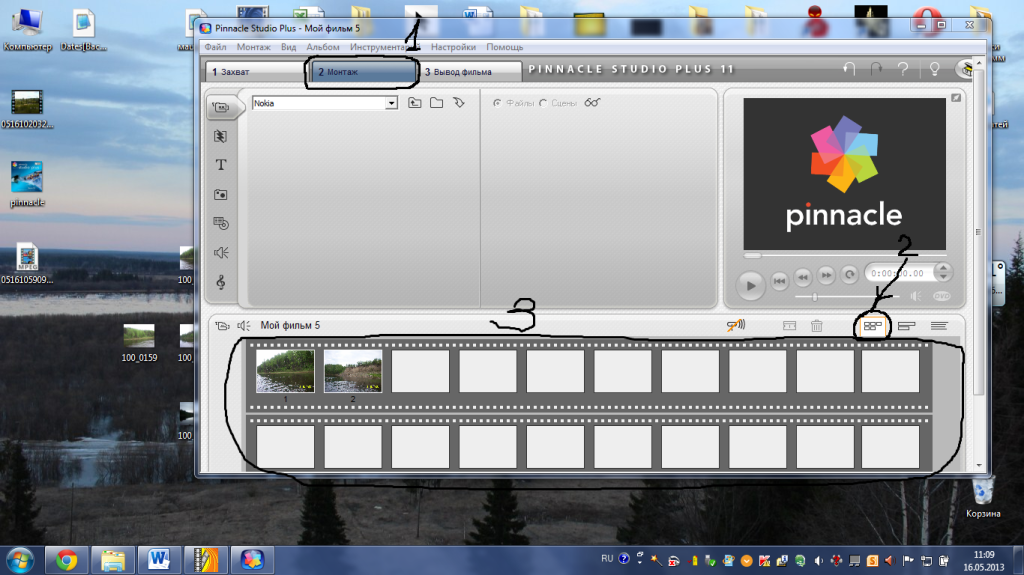Screen dimensions: 1024x575
Task: Switch to Timeline view
Action: pyautogui.click(x=906, y=325)
